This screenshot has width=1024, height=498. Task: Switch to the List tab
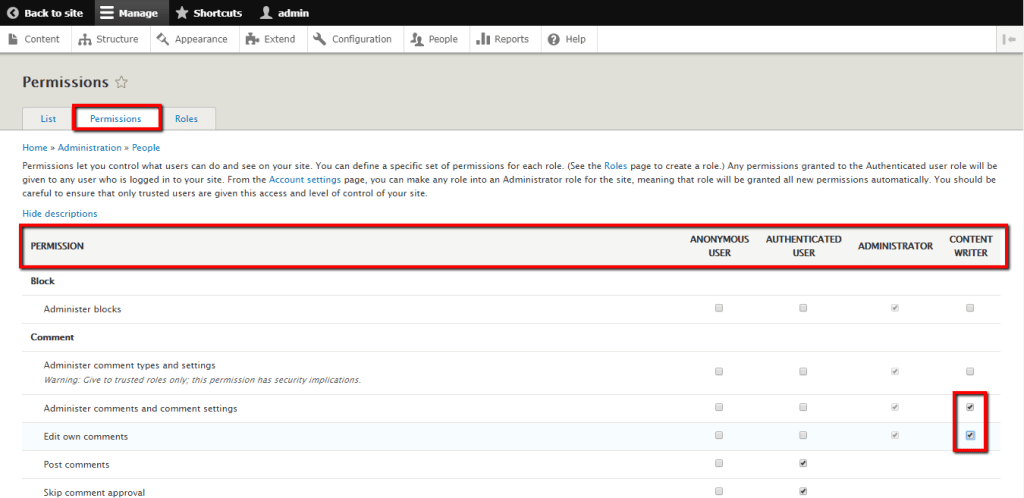(48, 119)
